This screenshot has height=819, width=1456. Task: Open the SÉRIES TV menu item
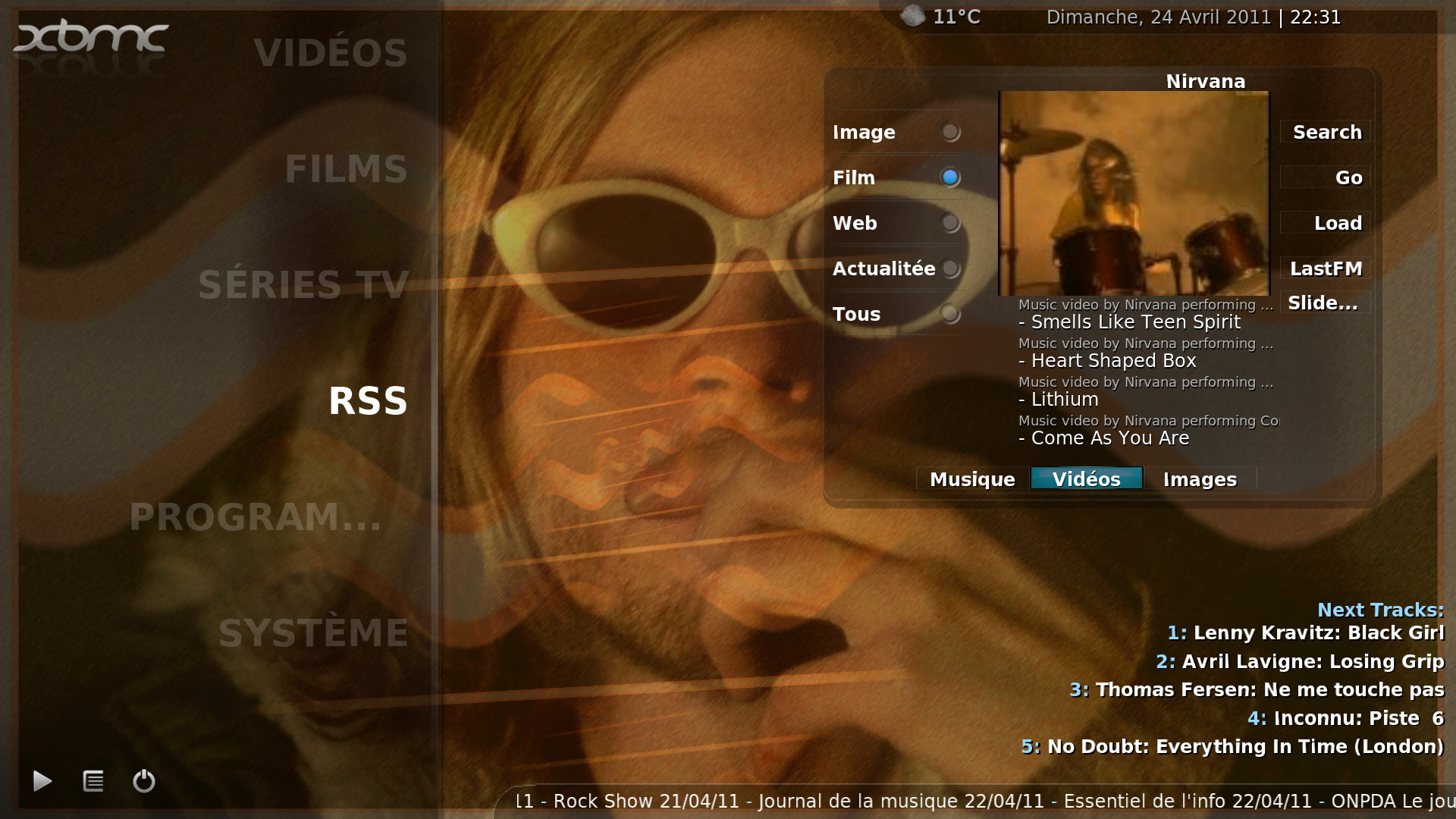tap(303, 285)
